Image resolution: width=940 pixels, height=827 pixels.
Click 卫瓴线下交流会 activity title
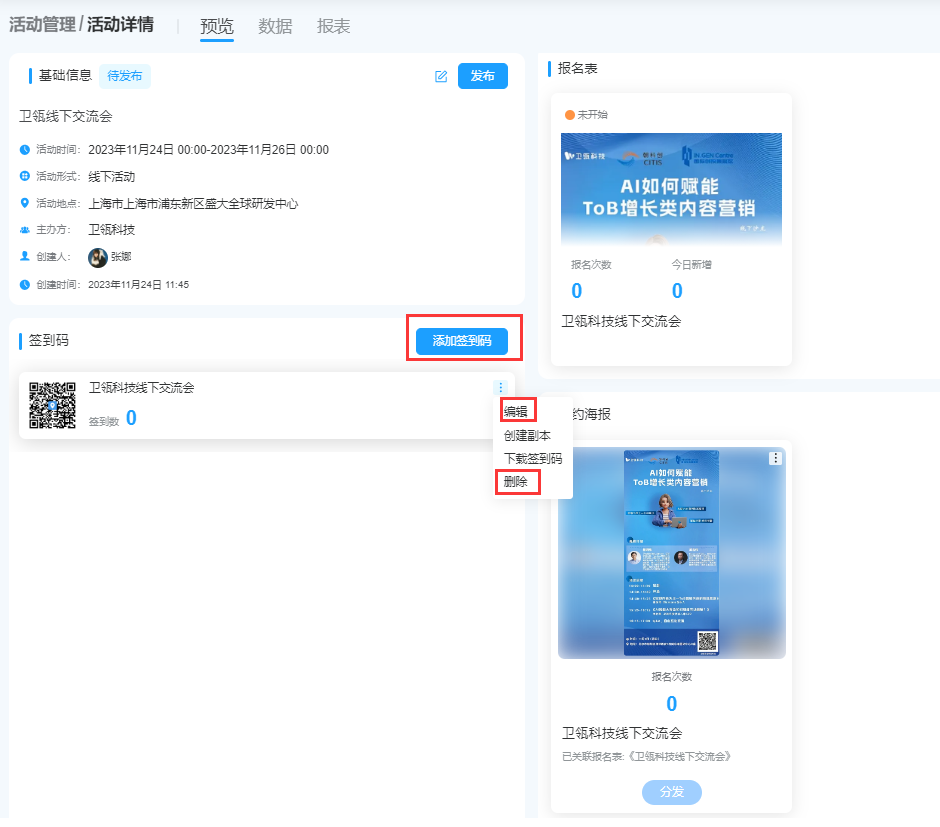coord(65,116)
